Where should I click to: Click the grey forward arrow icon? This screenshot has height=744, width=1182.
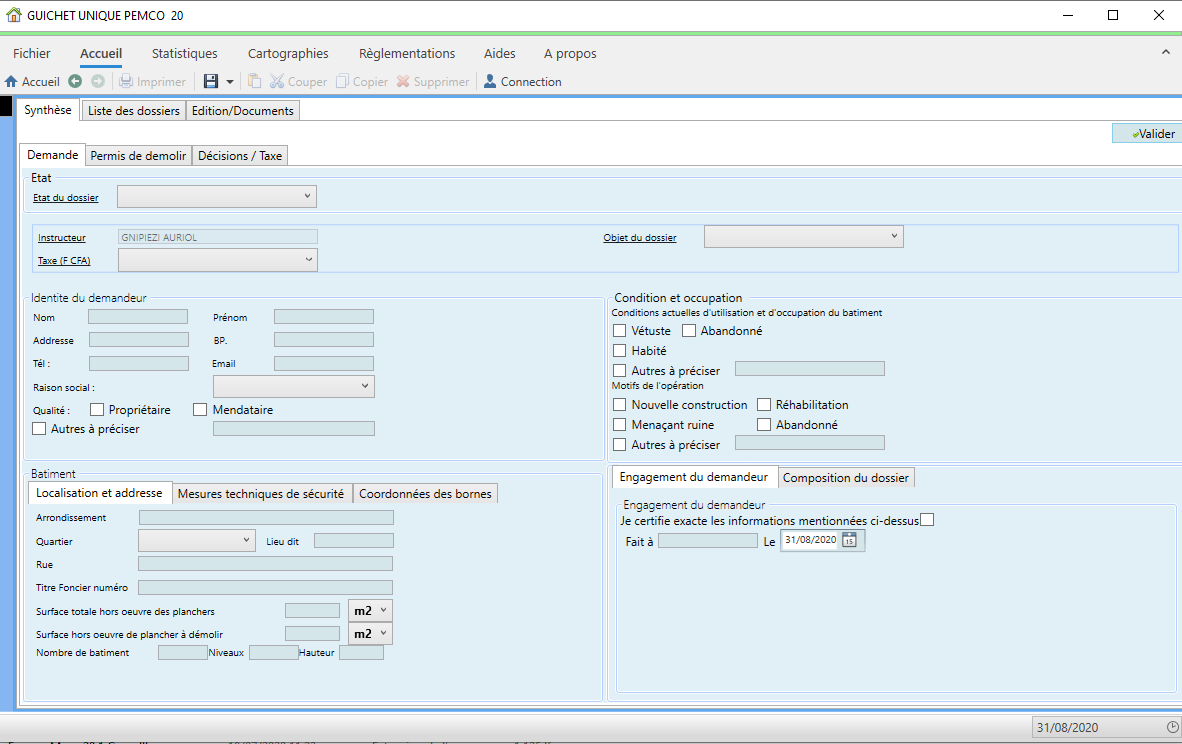(x=98, y=81)
